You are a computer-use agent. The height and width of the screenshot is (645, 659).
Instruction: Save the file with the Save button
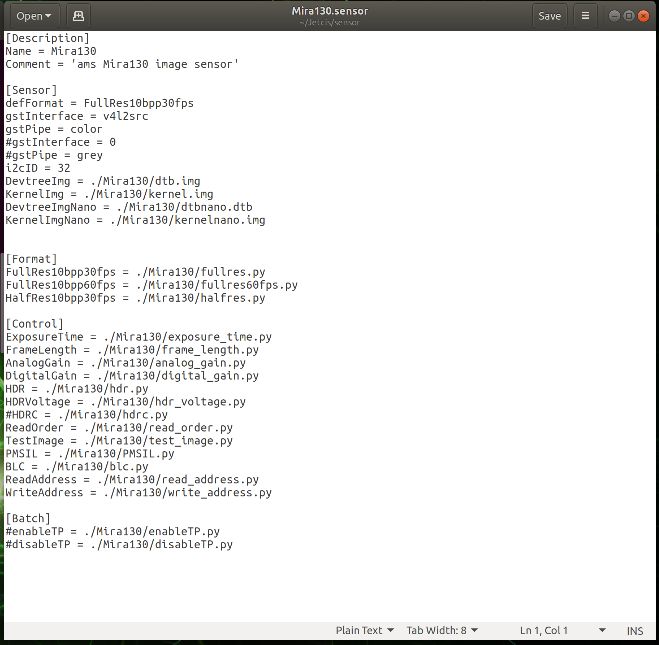tap(549, 16)
